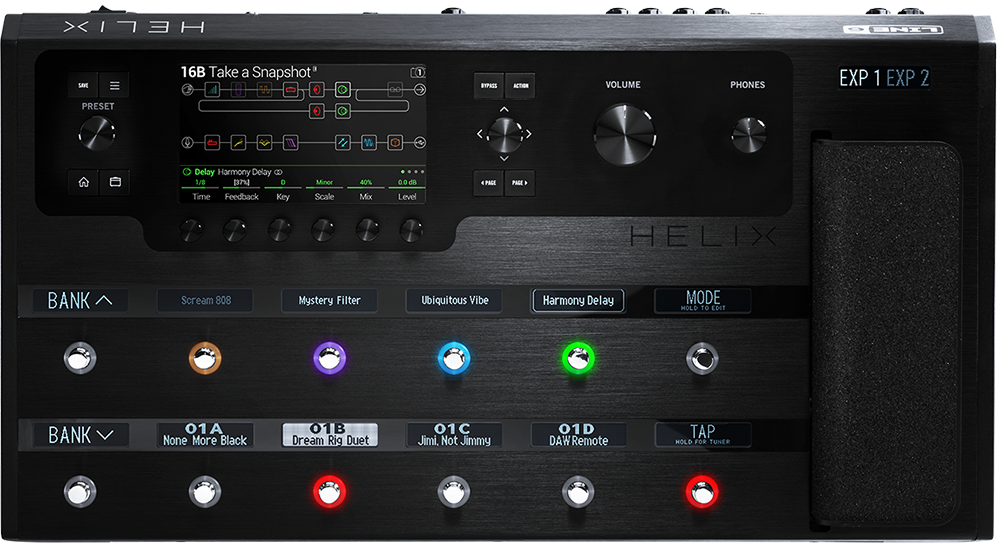This screenshot has width=1000, height=545.
Task: Click the PRESET knob
Action: click(x=97, y=133)
